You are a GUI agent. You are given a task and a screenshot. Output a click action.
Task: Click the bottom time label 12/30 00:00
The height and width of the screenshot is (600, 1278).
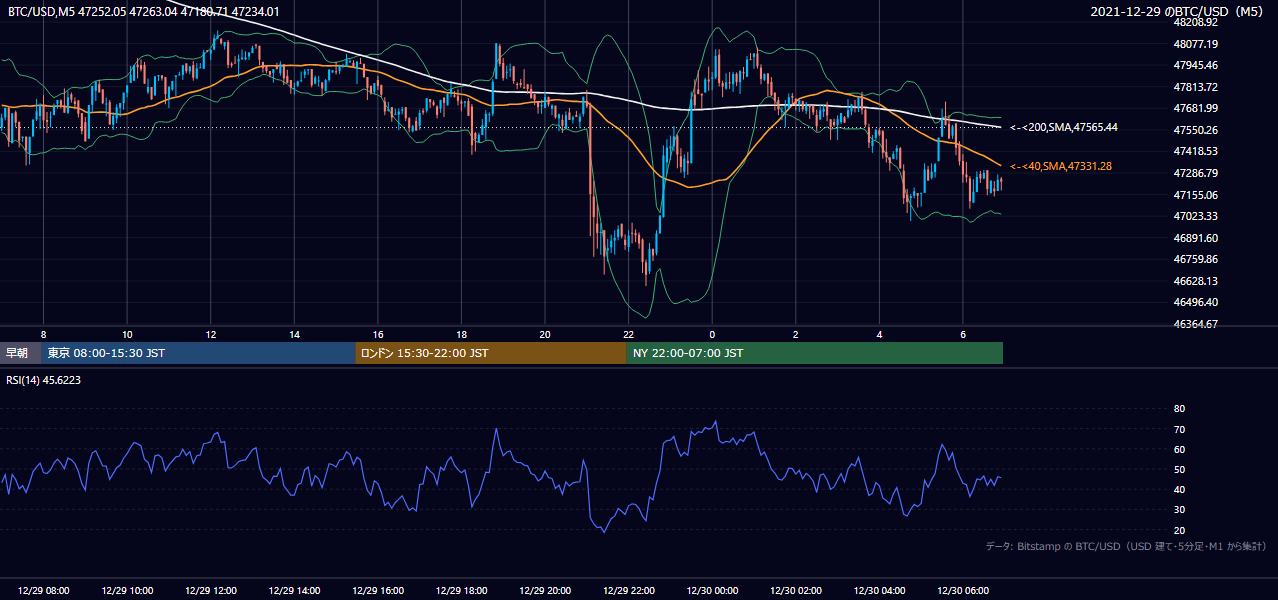click(x=712, y=591)
